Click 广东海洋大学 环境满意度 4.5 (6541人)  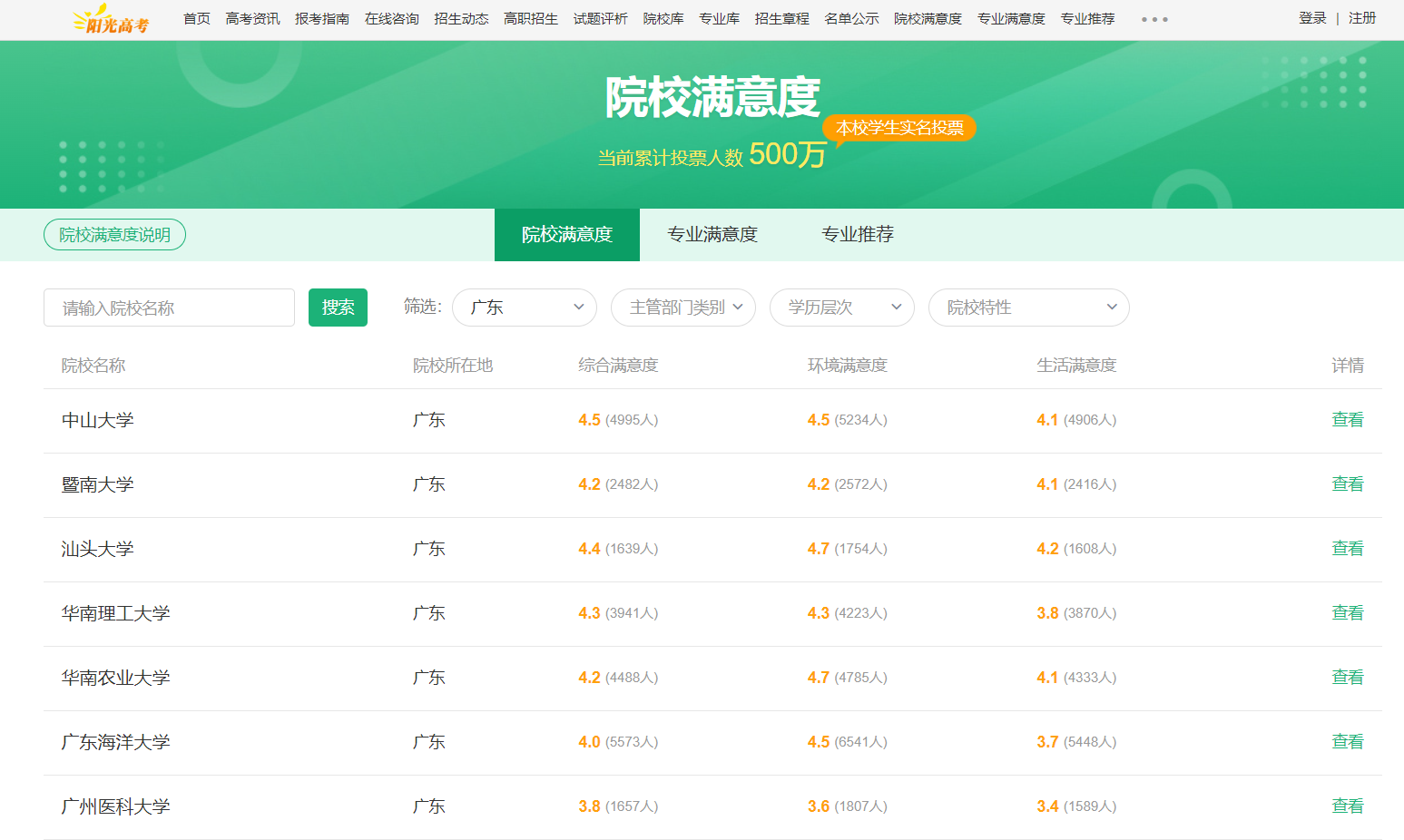(x=848, y=742)
